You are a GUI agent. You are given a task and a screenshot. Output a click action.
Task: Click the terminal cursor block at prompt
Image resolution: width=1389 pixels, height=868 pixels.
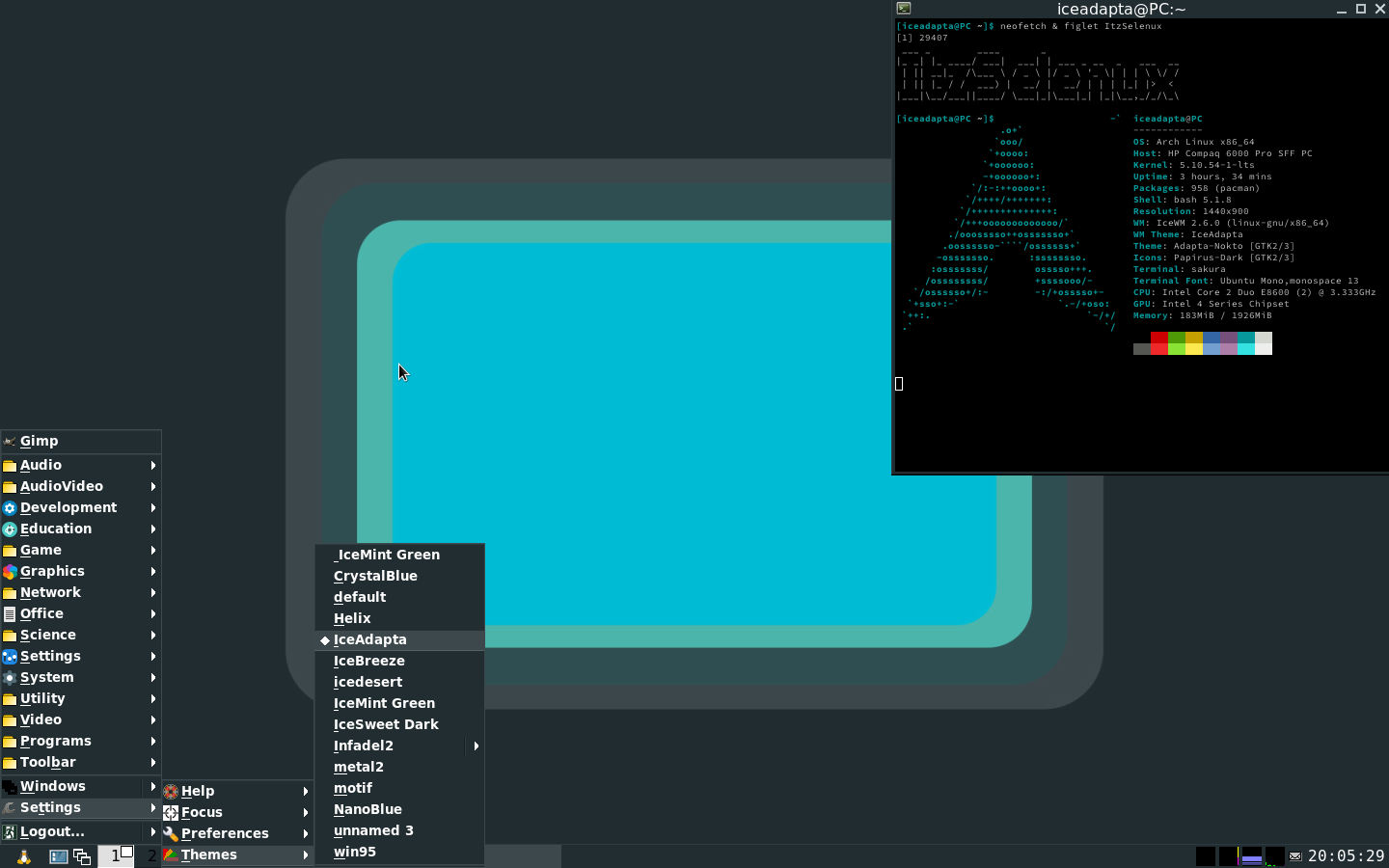(899, 384)
